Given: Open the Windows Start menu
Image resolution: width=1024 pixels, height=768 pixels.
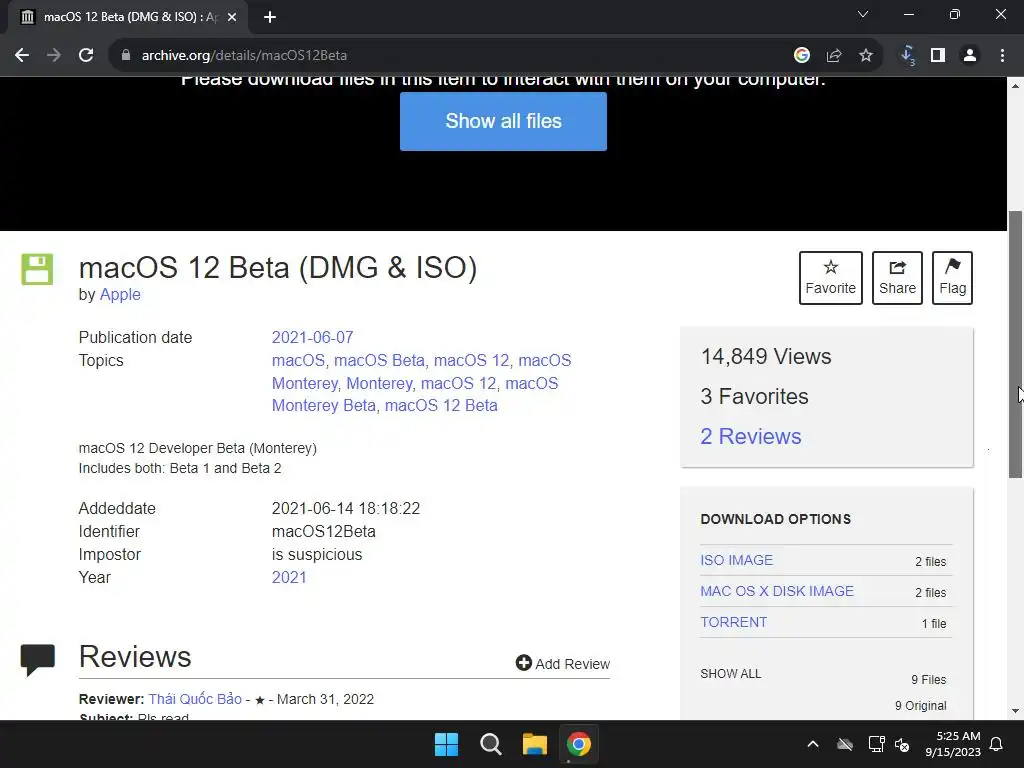Looking at the screenshot, I should click(447, 744).
